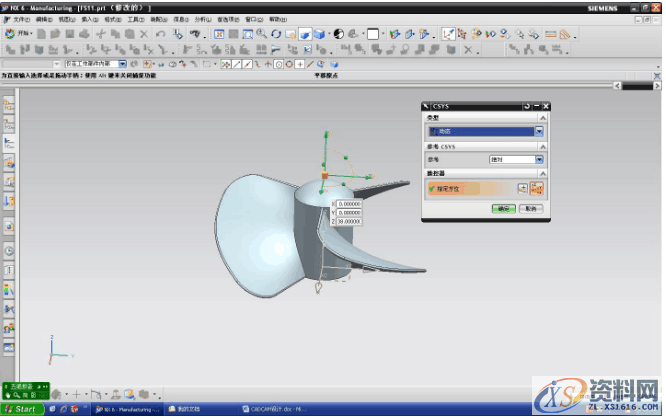The image size is (666, 420).
Task: Open the 参考 reference dropdown set to 绝对
Action: click(x=540, y=159)
